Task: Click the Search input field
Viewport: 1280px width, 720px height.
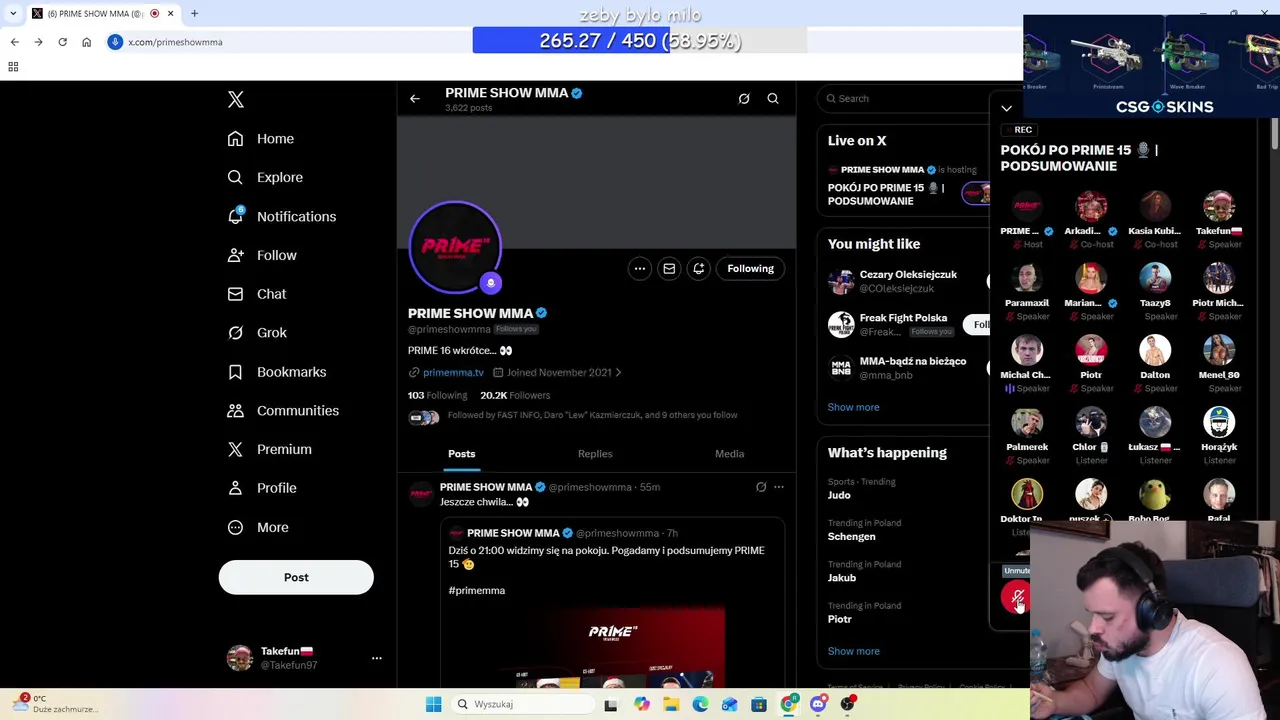Action: [905, 98]
